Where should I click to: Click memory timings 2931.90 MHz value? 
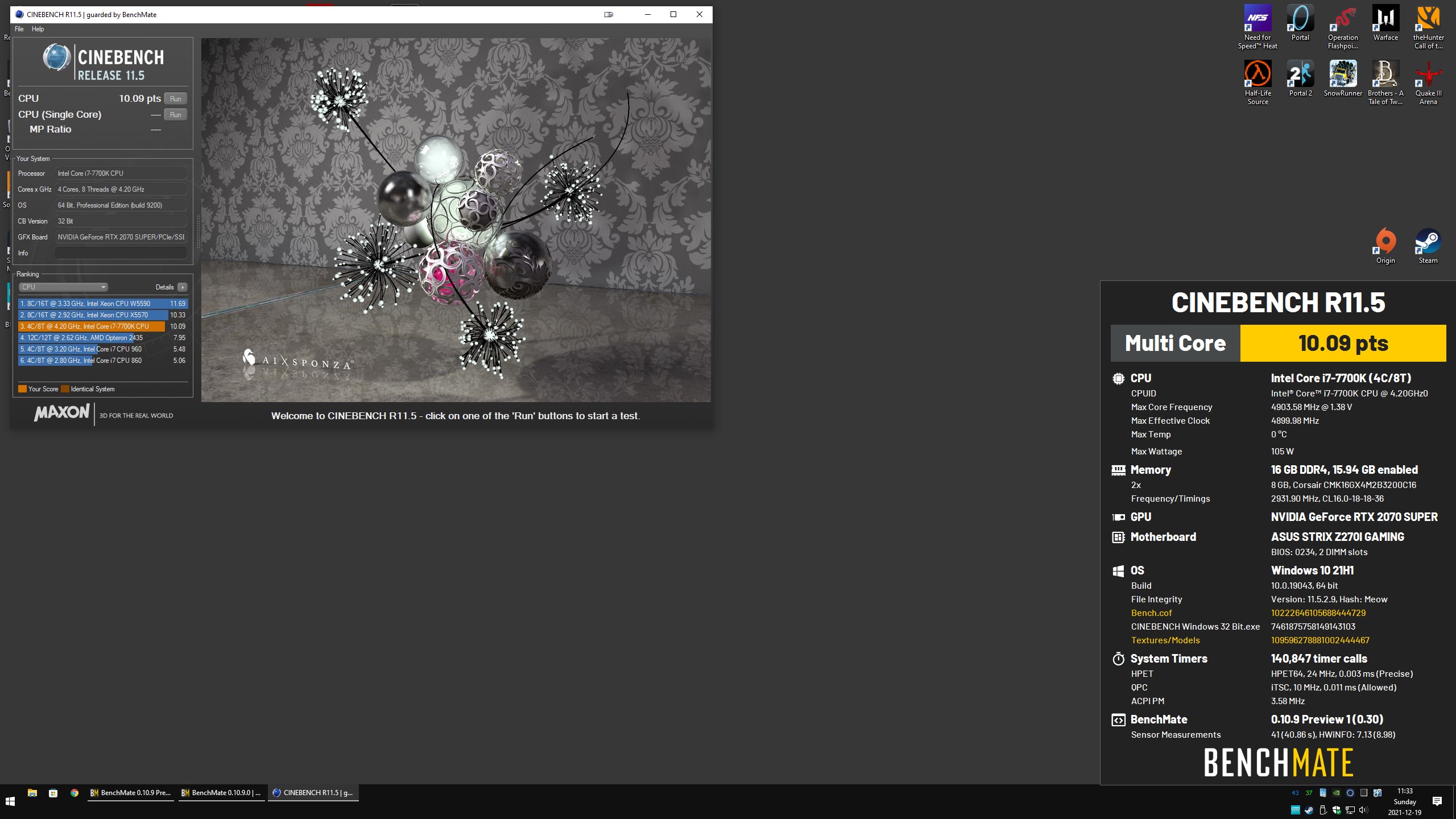click(x=1327, y=499)
